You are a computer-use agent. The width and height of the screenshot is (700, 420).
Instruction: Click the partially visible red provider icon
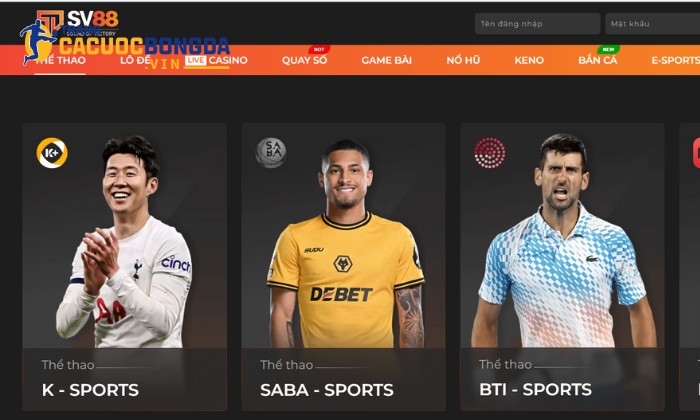(x=696, y=153)
